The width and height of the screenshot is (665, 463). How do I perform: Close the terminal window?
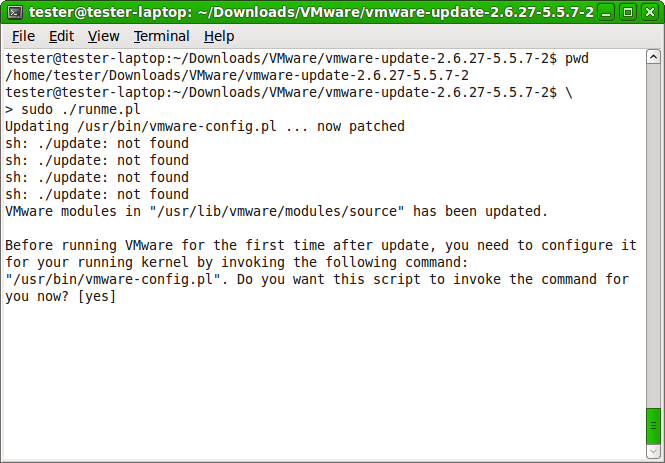[650, 13]
